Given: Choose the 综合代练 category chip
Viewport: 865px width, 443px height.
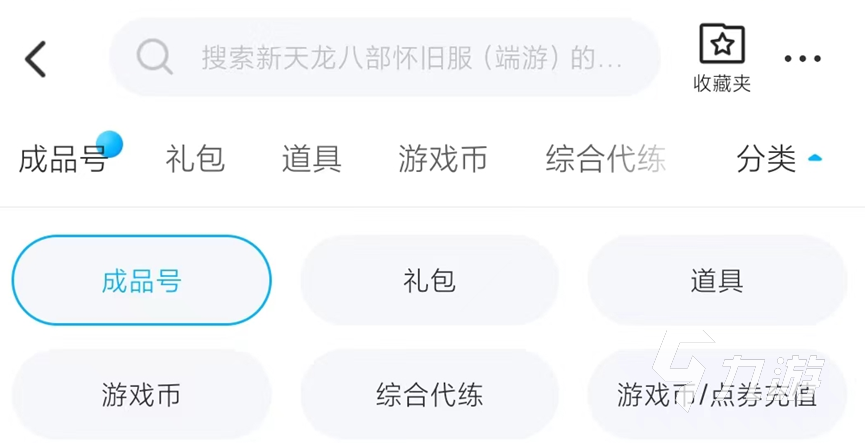Looking at the screenshot, I should pyautogui.click(x=429, y=395).
